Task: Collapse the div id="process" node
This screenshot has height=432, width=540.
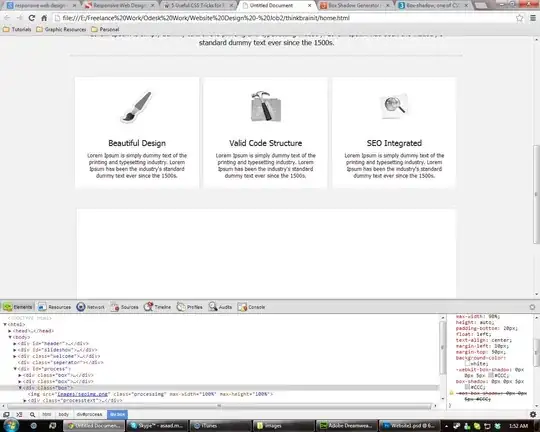Action: pyautogui.click(x=15, y=369)
